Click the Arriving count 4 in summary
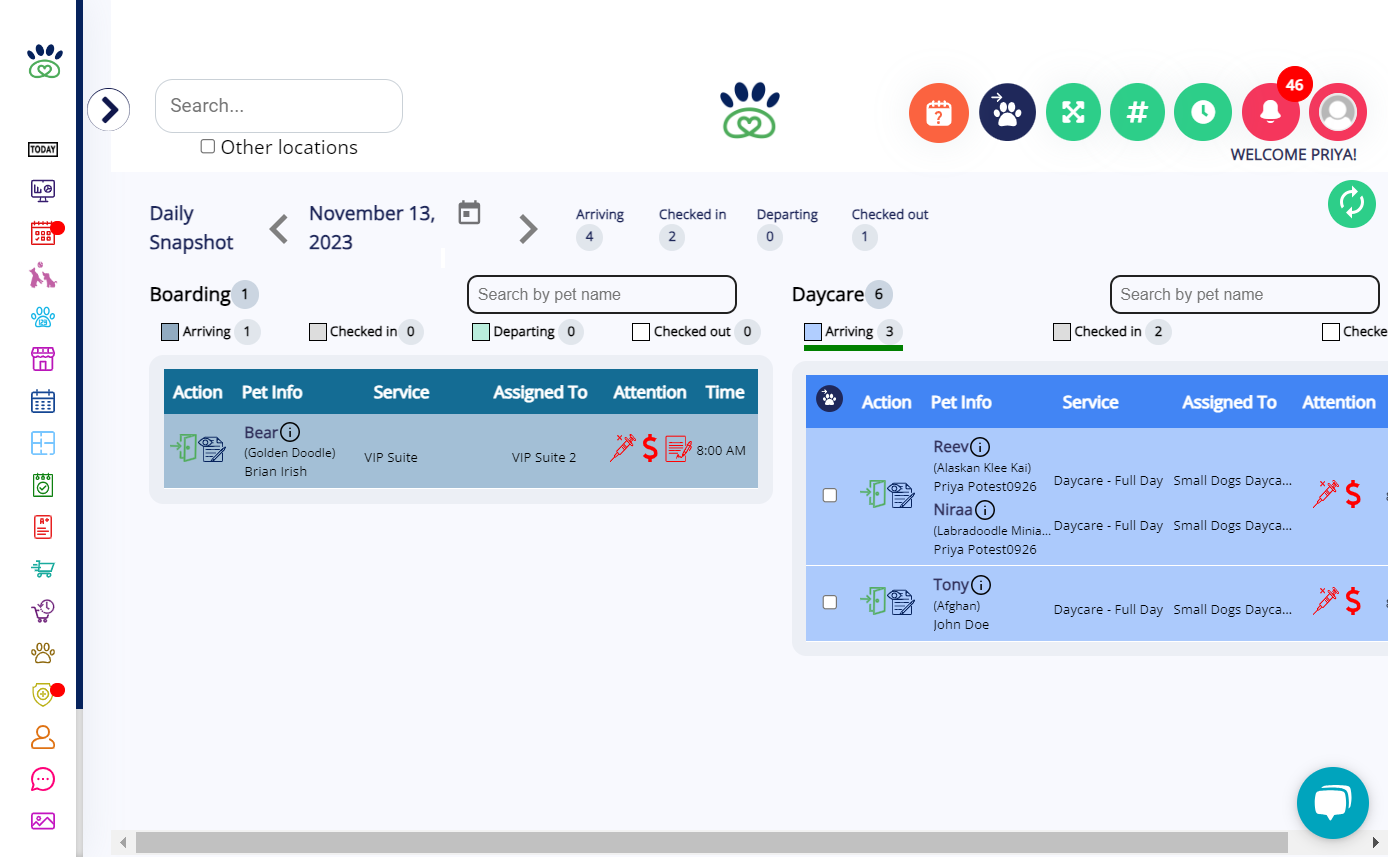 (x=589, y=238)
